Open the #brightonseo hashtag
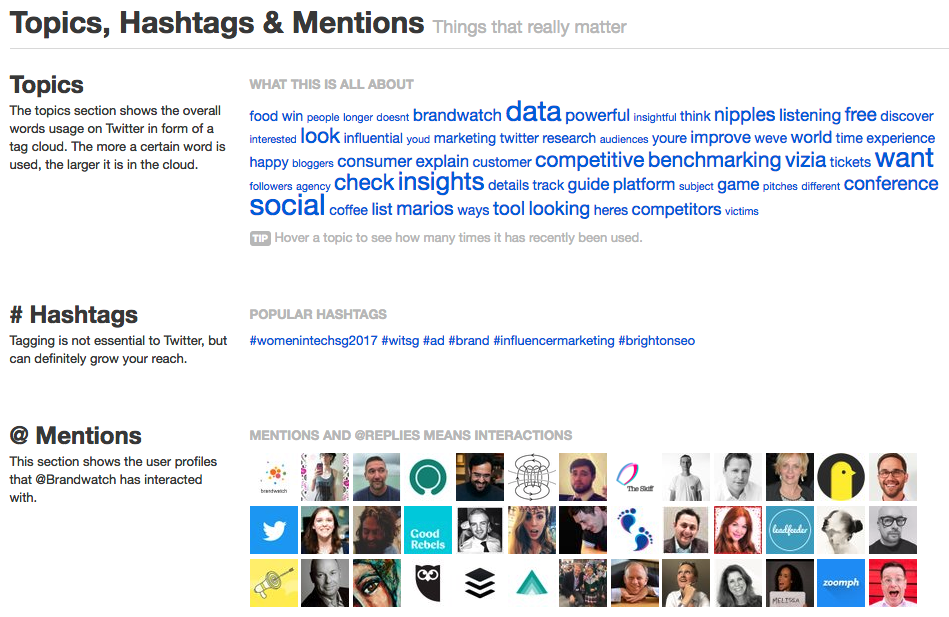 [x=657, y=341]
